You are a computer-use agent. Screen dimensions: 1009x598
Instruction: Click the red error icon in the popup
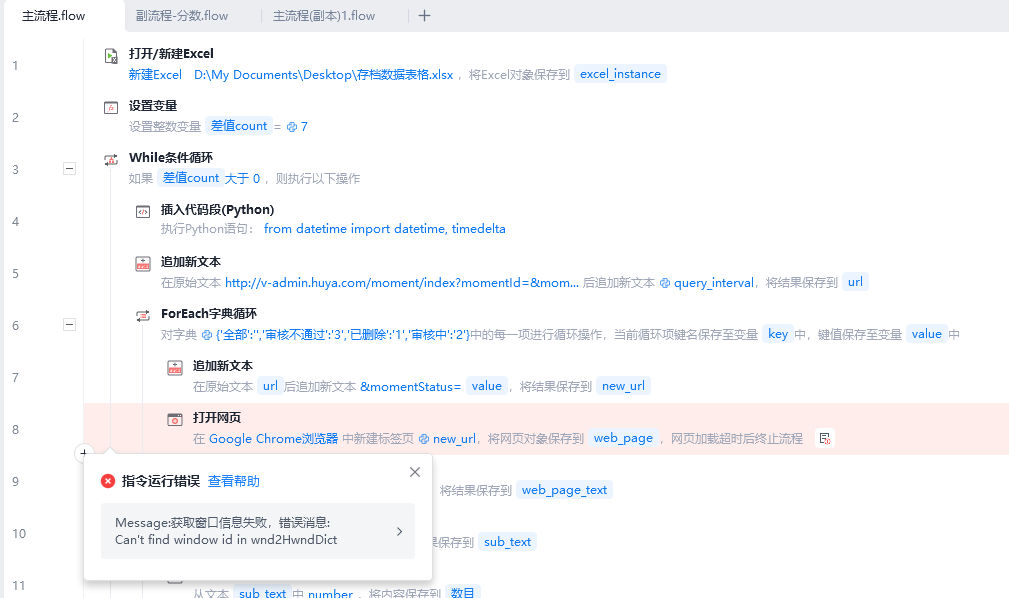point(108,481)
